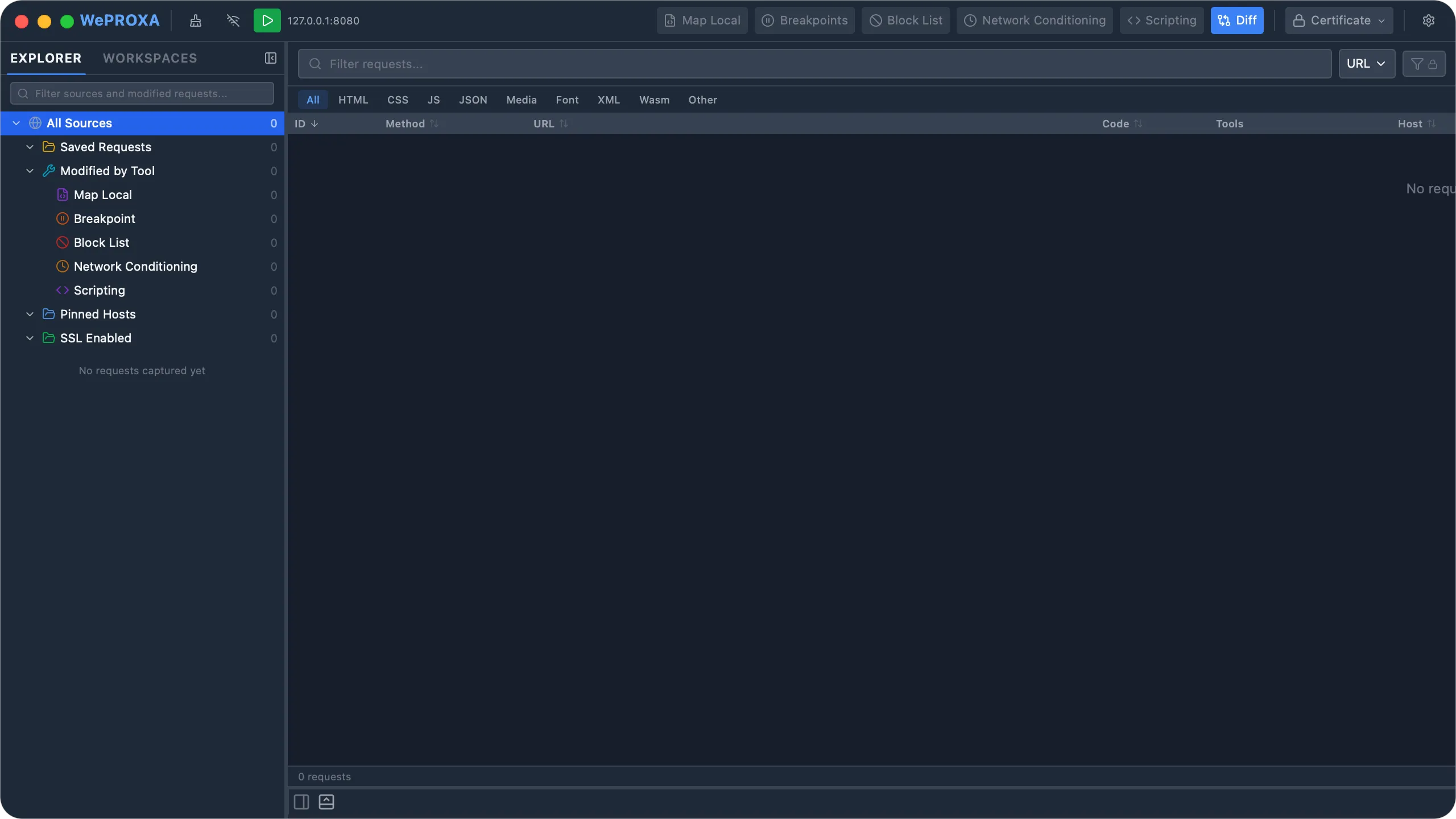Viewport: 1456px width, 819px height.
Task: Click the 127.0.0.1:8080 proxy address
Action: 323,20
